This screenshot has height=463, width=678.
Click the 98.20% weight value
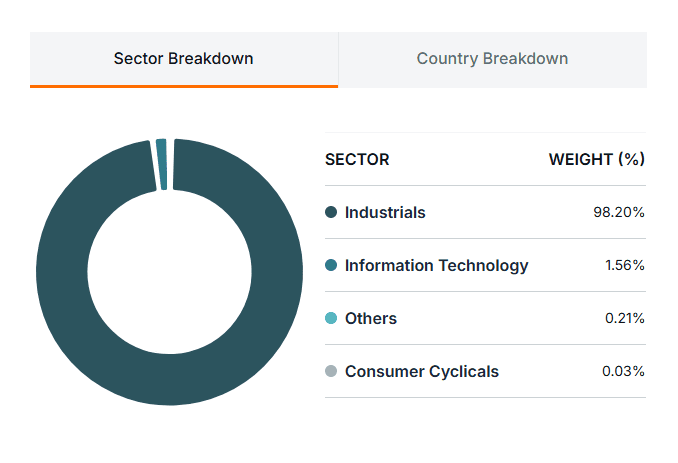(619, 212)
